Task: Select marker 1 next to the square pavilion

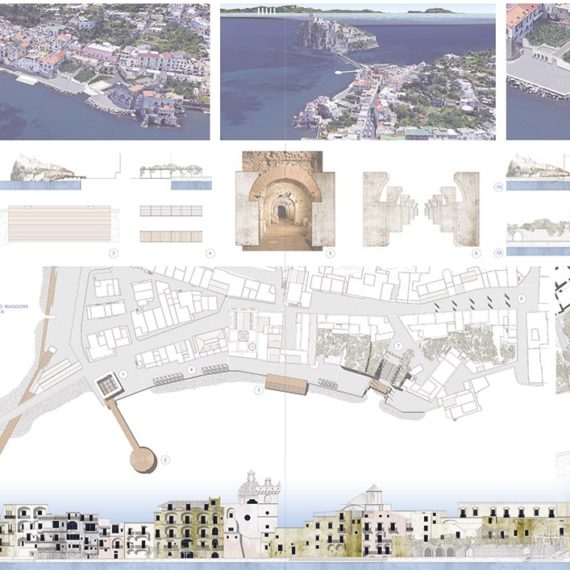Action: (123, 374)
